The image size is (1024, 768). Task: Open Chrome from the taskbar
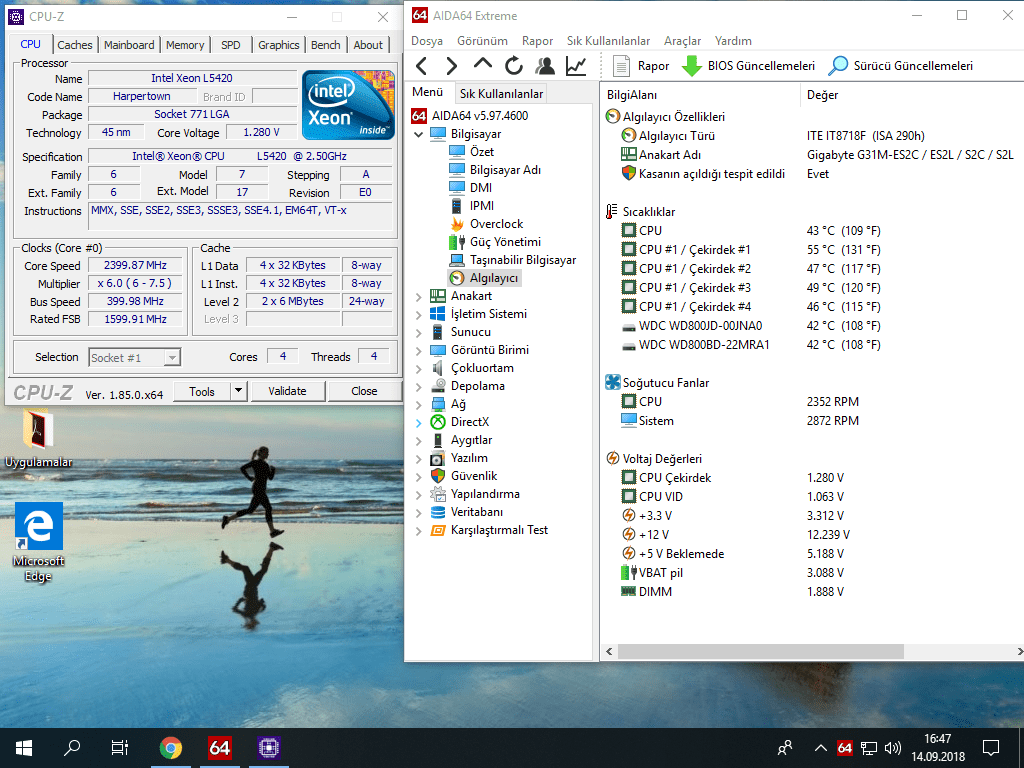coord(171,747)
